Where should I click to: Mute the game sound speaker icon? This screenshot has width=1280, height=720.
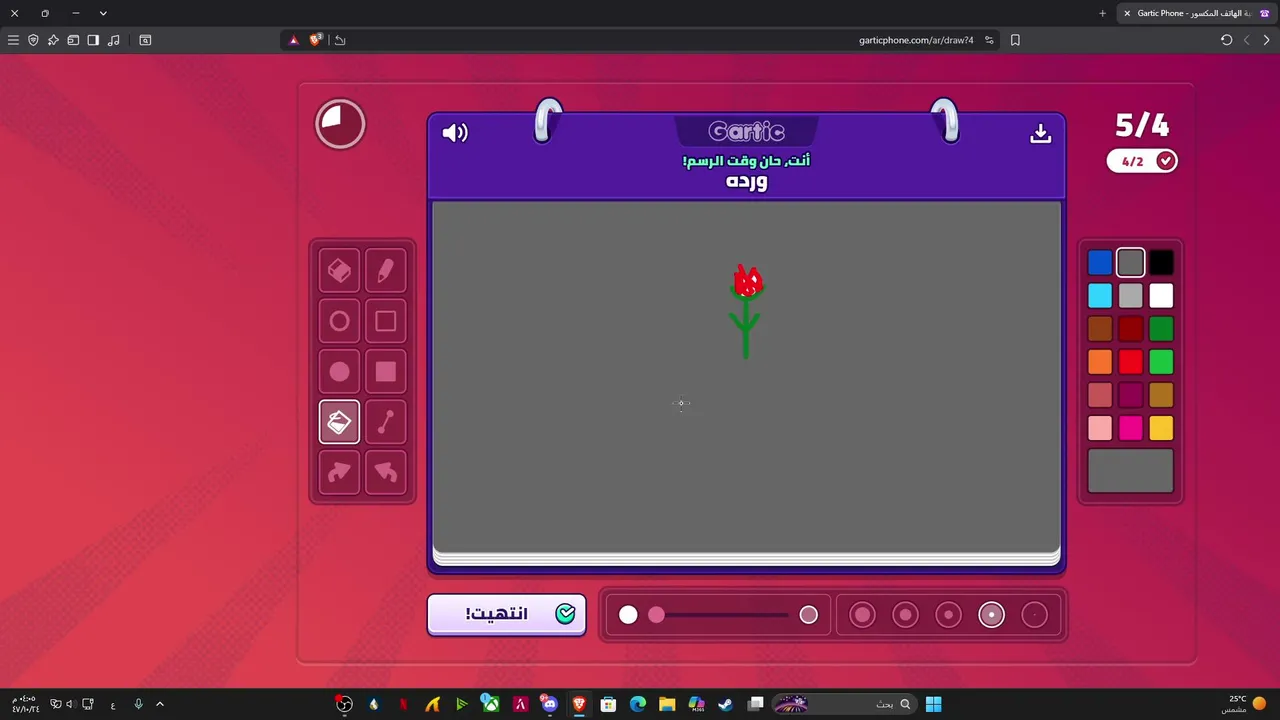click(455, 133)
